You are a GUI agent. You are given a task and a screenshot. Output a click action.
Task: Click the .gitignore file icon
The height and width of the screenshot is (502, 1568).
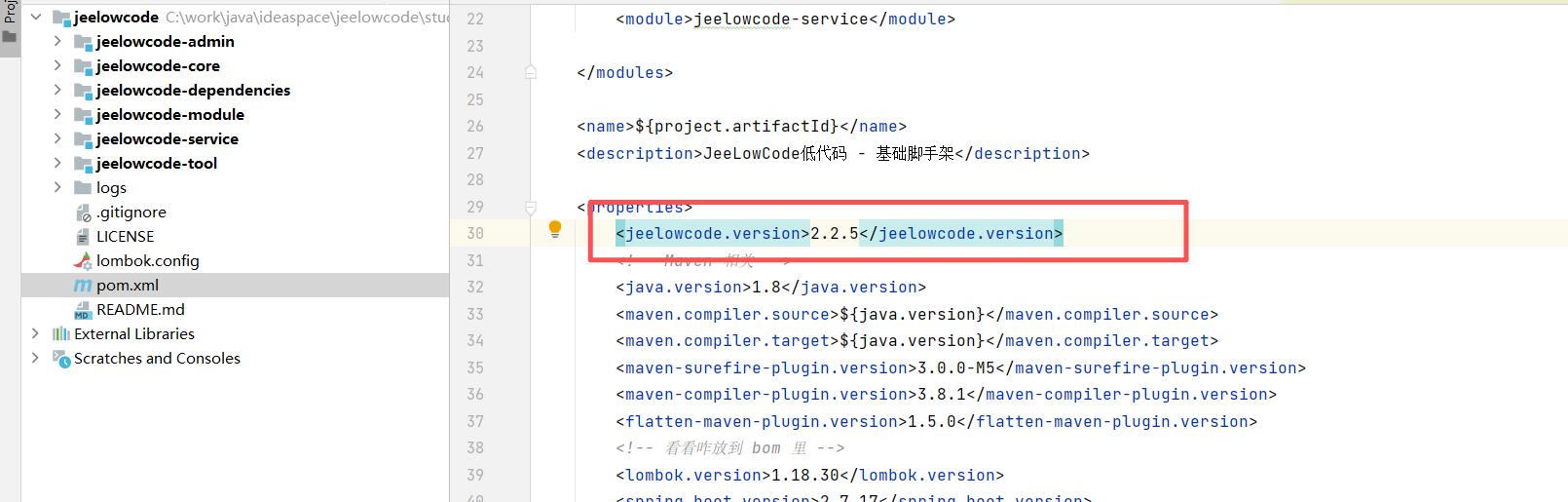(x=83, y=212)
